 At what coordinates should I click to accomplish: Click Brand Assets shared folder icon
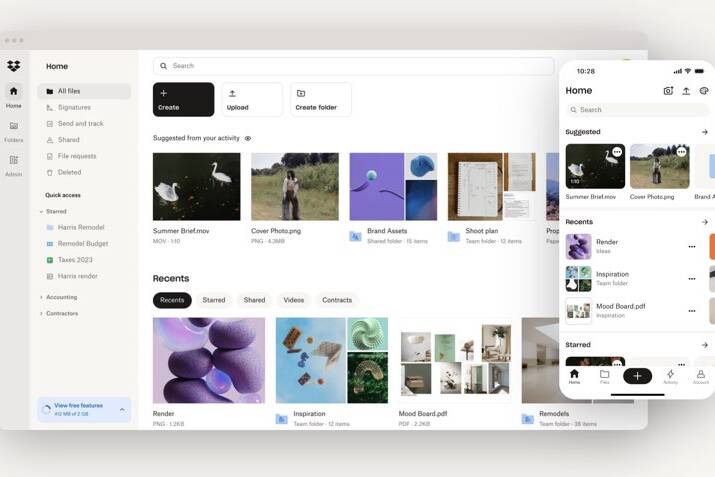pos(355,236)
